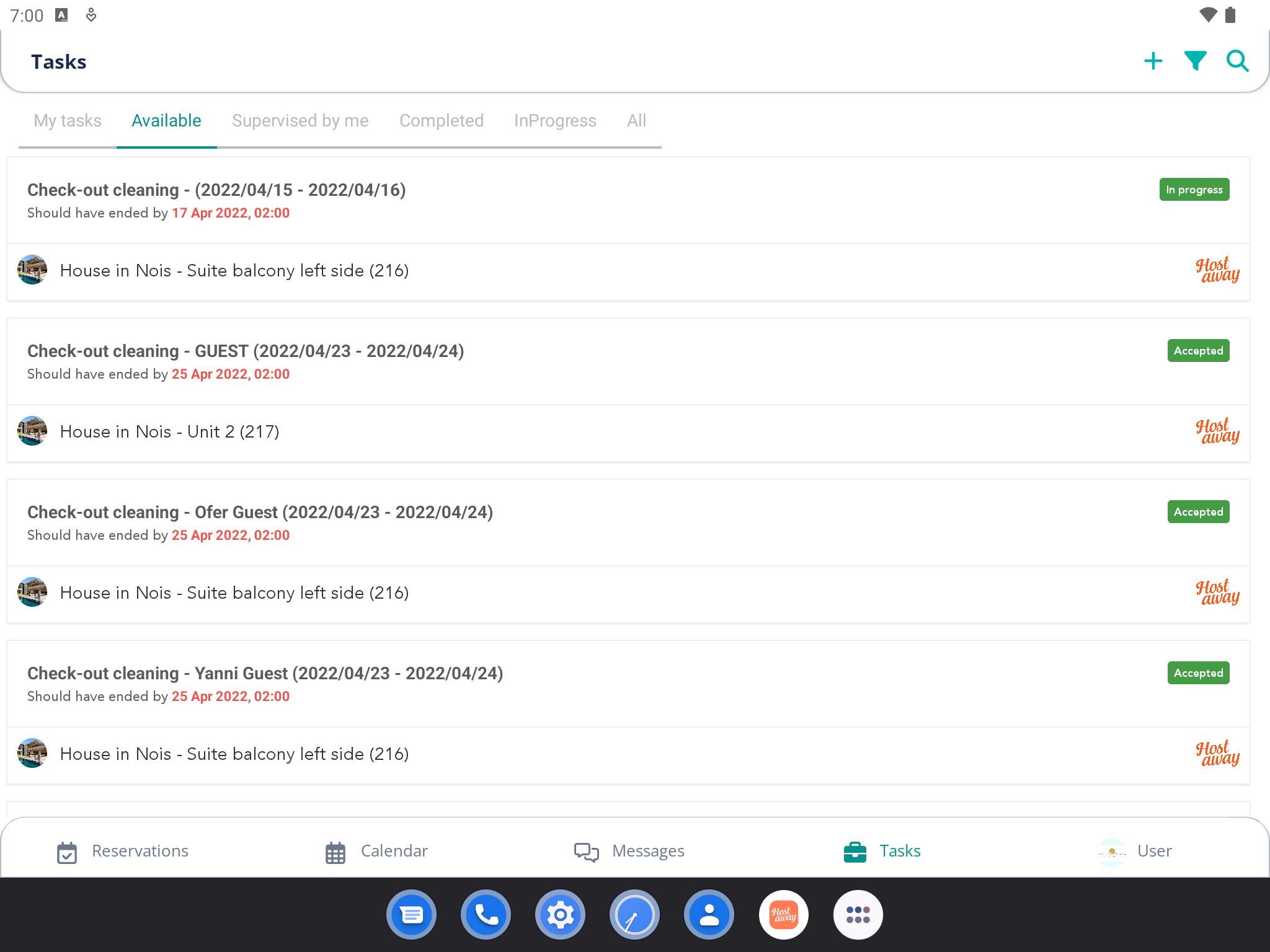Image resolution: width=1270 pixels, height=952 pixels.
Task: Open the task filter funnel icon
Action: click(1195, 61)
